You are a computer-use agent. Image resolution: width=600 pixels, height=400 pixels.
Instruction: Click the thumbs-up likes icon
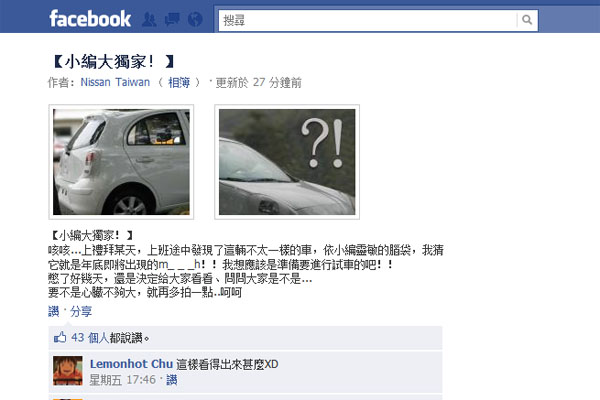pyautogui.click(x=60, y=337)
